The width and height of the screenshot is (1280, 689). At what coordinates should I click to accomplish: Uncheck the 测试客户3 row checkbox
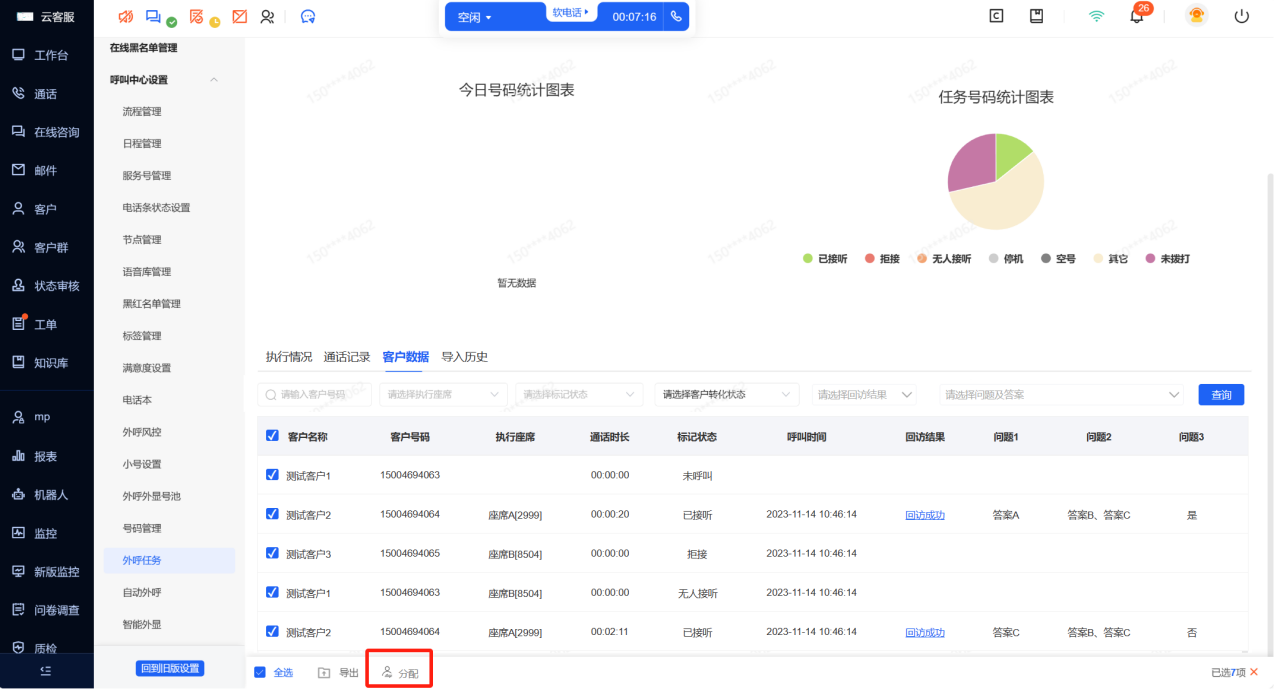point(272,553)
